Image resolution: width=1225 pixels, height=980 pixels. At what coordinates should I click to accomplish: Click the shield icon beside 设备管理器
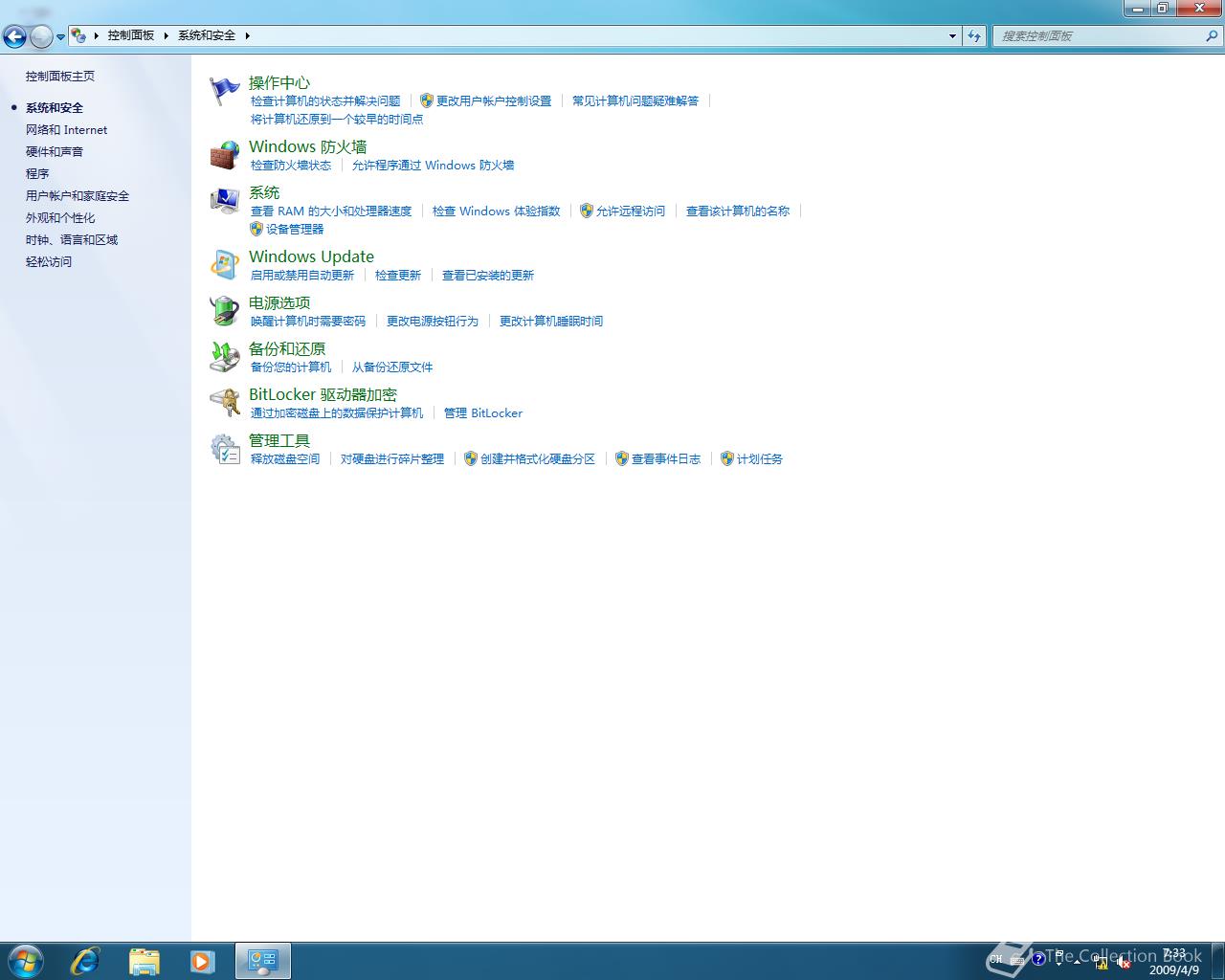(x=256, y=229)
